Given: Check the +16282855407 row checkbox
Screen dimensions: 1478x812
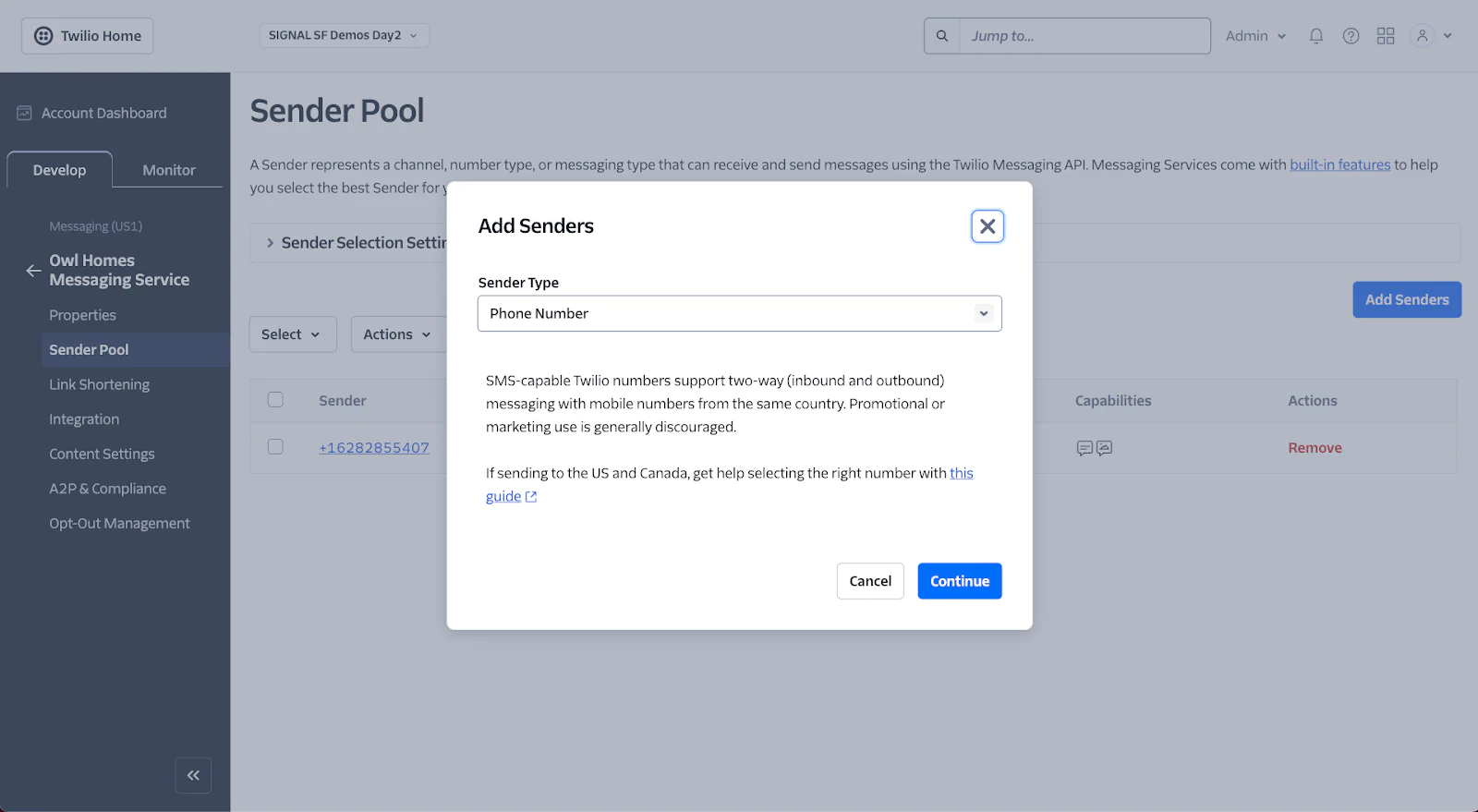Looking at the screenshot, I should coord(275,447).
